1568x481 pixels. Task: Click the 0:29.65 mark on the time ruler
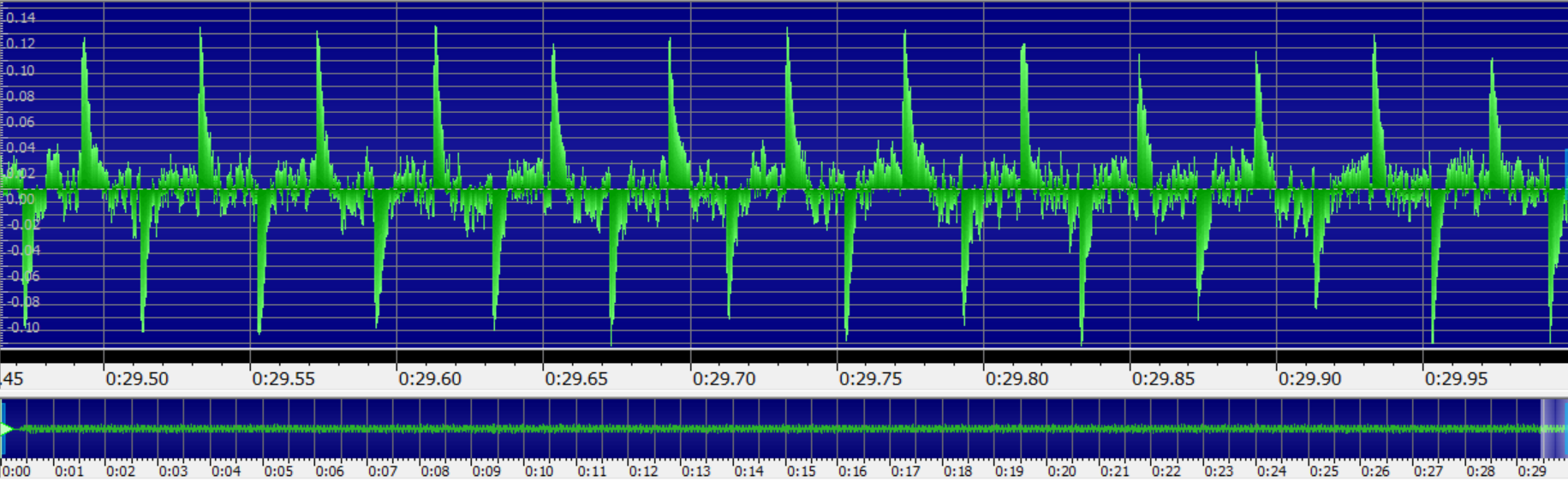tap(576, 378)
